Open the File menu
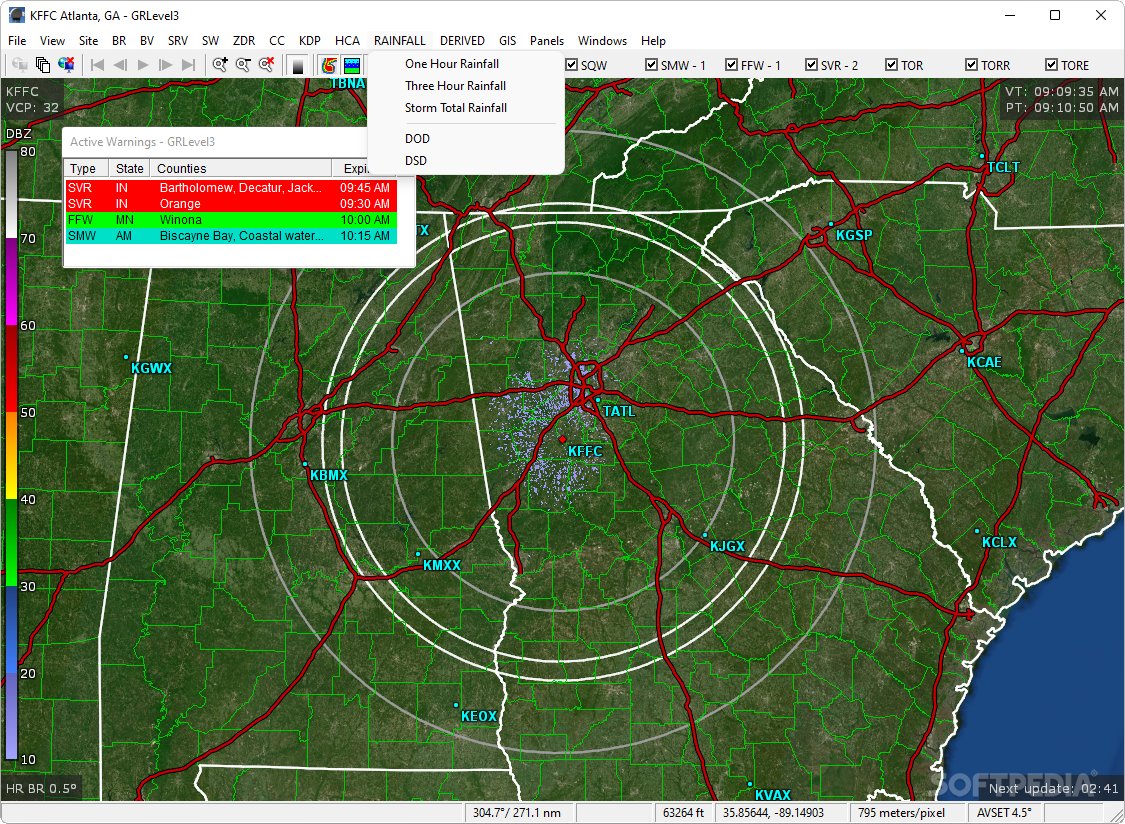The height and width of the screenshot is (824, 1125). pos(17,41)
